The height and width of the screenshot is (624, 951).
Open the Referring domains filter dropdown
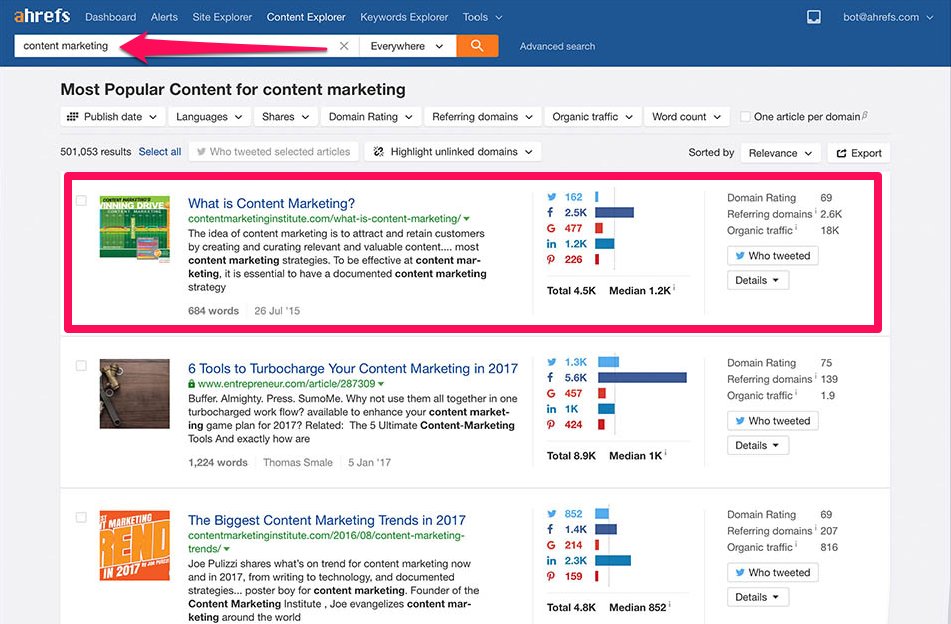[482, 116]
